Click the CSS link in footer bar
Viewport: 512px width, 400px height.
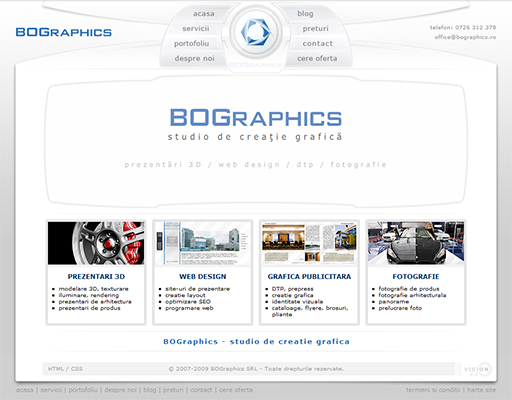pos(77,369)
